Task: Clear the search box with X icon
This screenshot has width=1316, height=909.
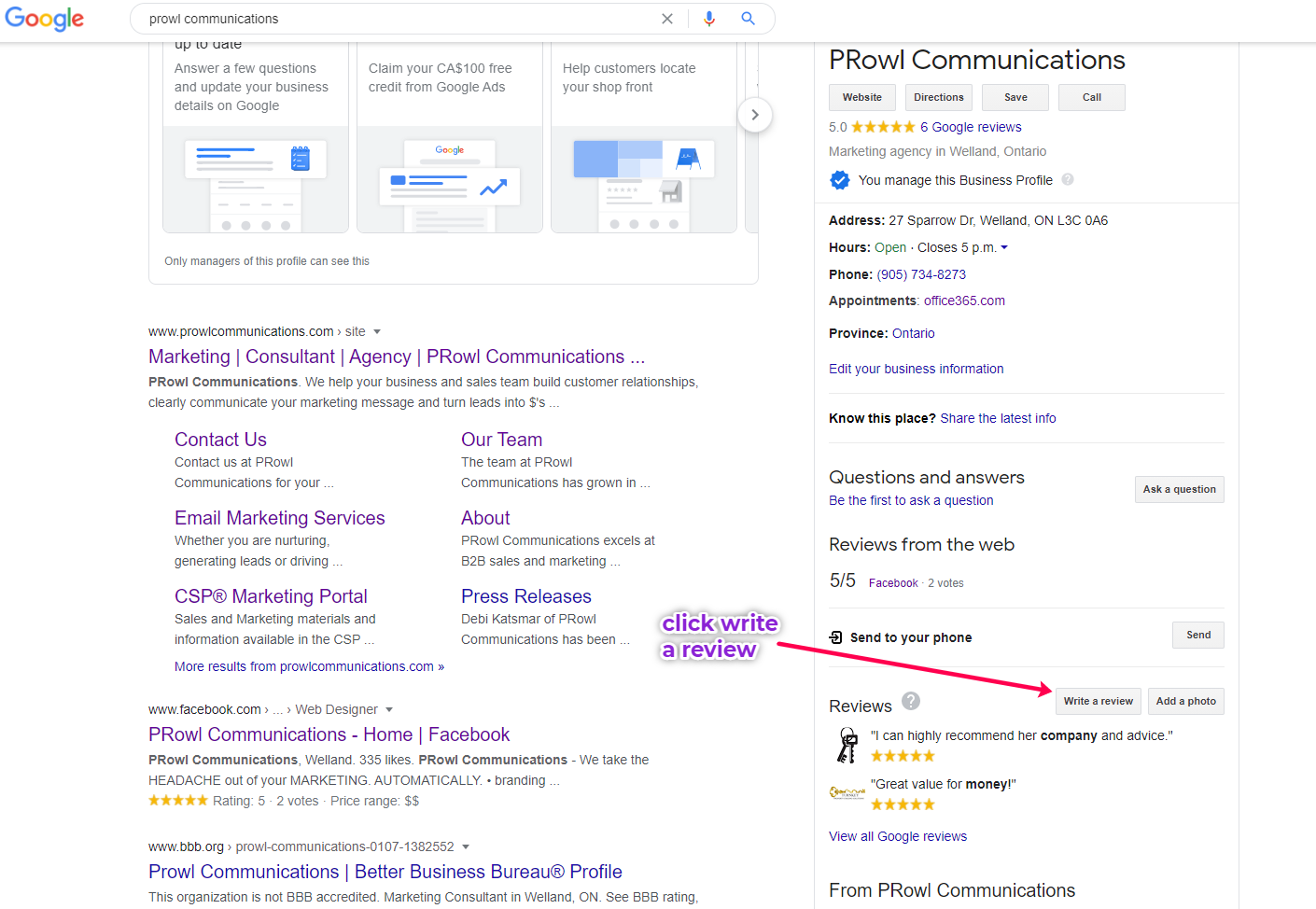Action: coord(667,19)
